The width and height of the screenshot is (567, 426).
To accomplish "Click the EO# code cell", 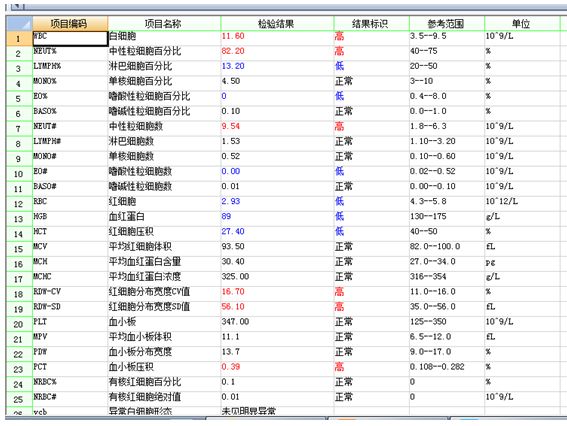I will point(70,174).
